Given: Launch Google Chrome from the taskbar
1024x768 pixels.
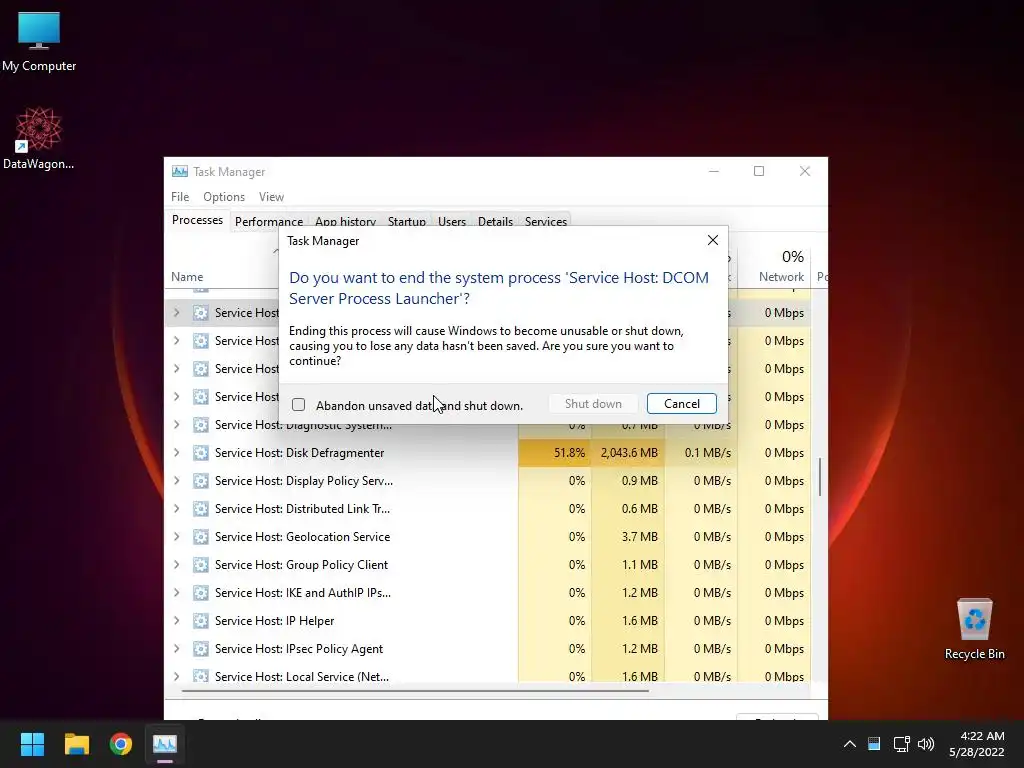Looking at the screenshot, I should [x=121, y=744].
